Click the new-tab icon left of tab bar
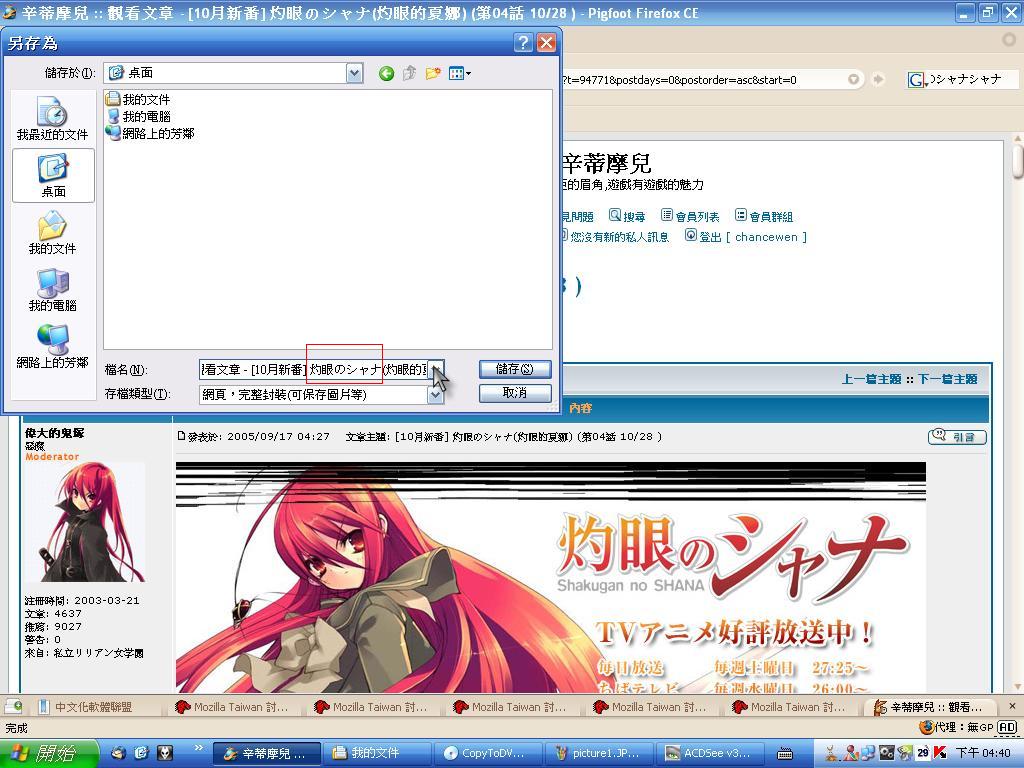The height and width of the screenshot is (768, 1024). [13, 707]
